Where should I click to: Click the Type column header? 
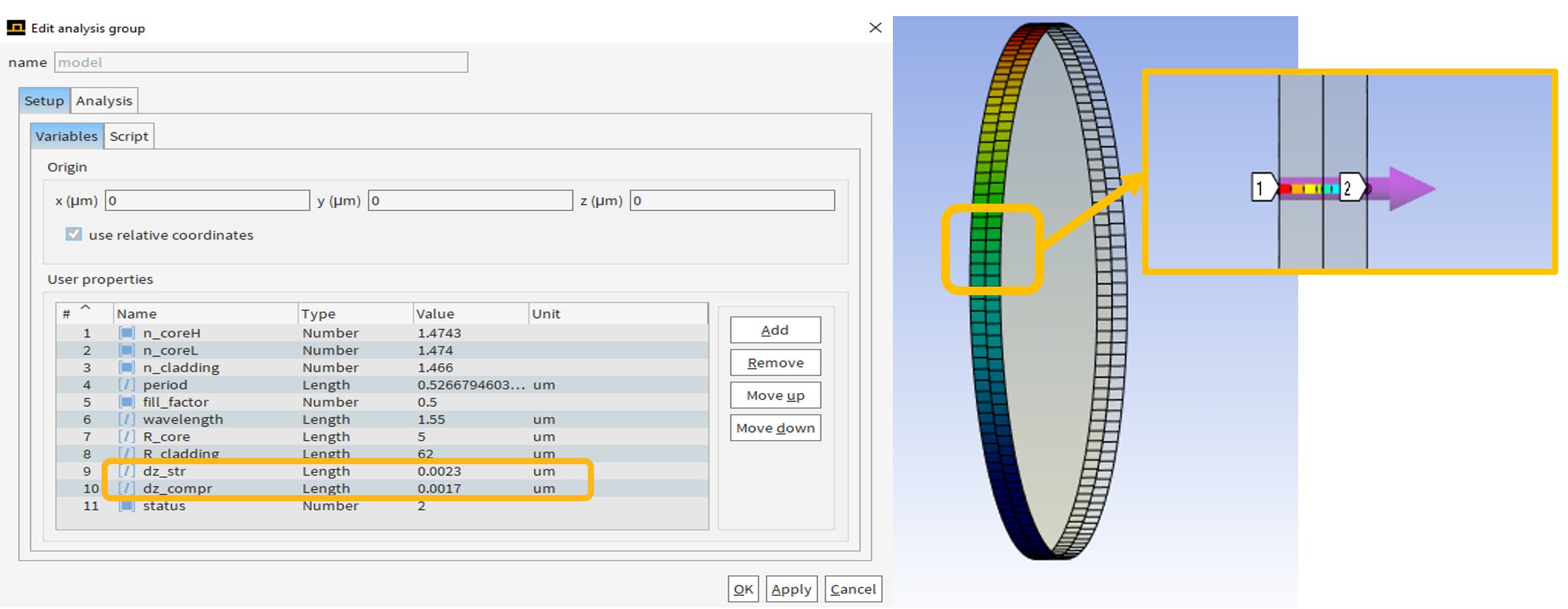(x=356, y=314)
